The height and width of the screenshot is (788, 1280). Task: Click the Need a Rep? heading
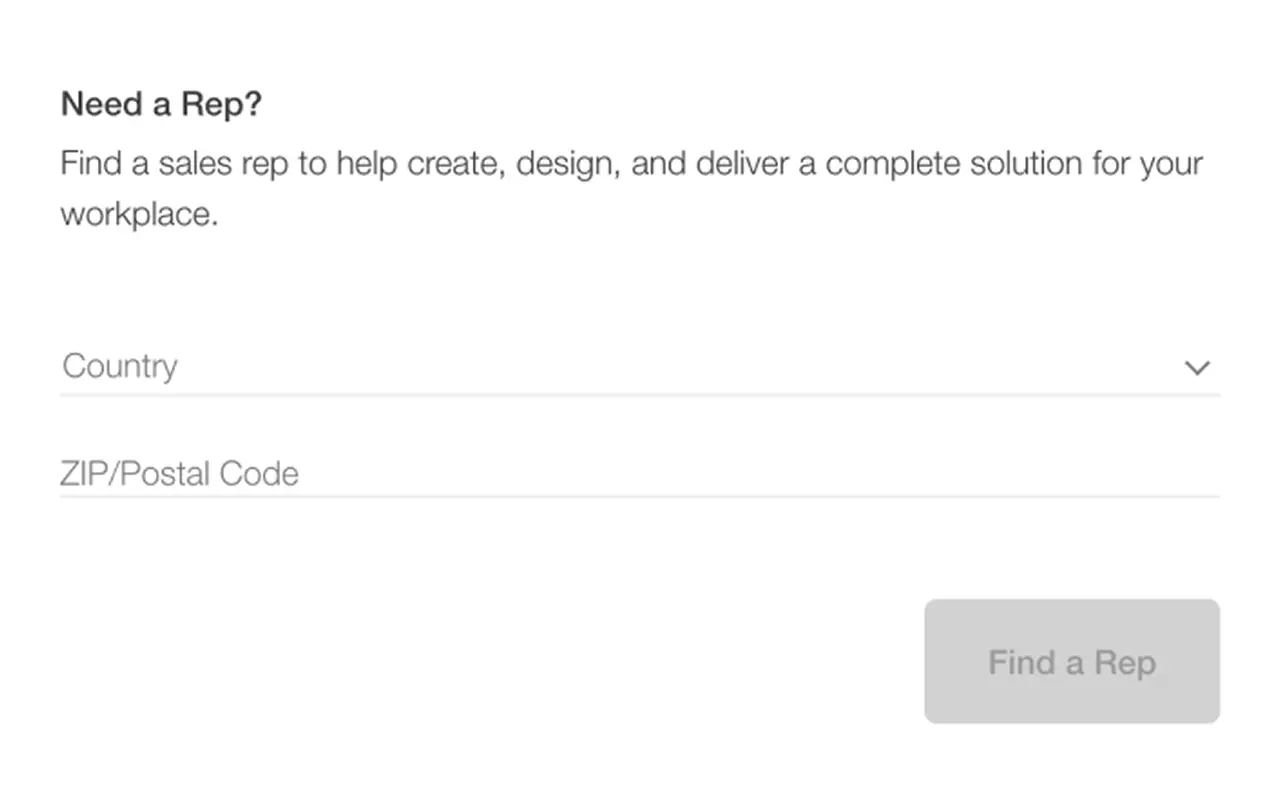click(x=161, y=104)
